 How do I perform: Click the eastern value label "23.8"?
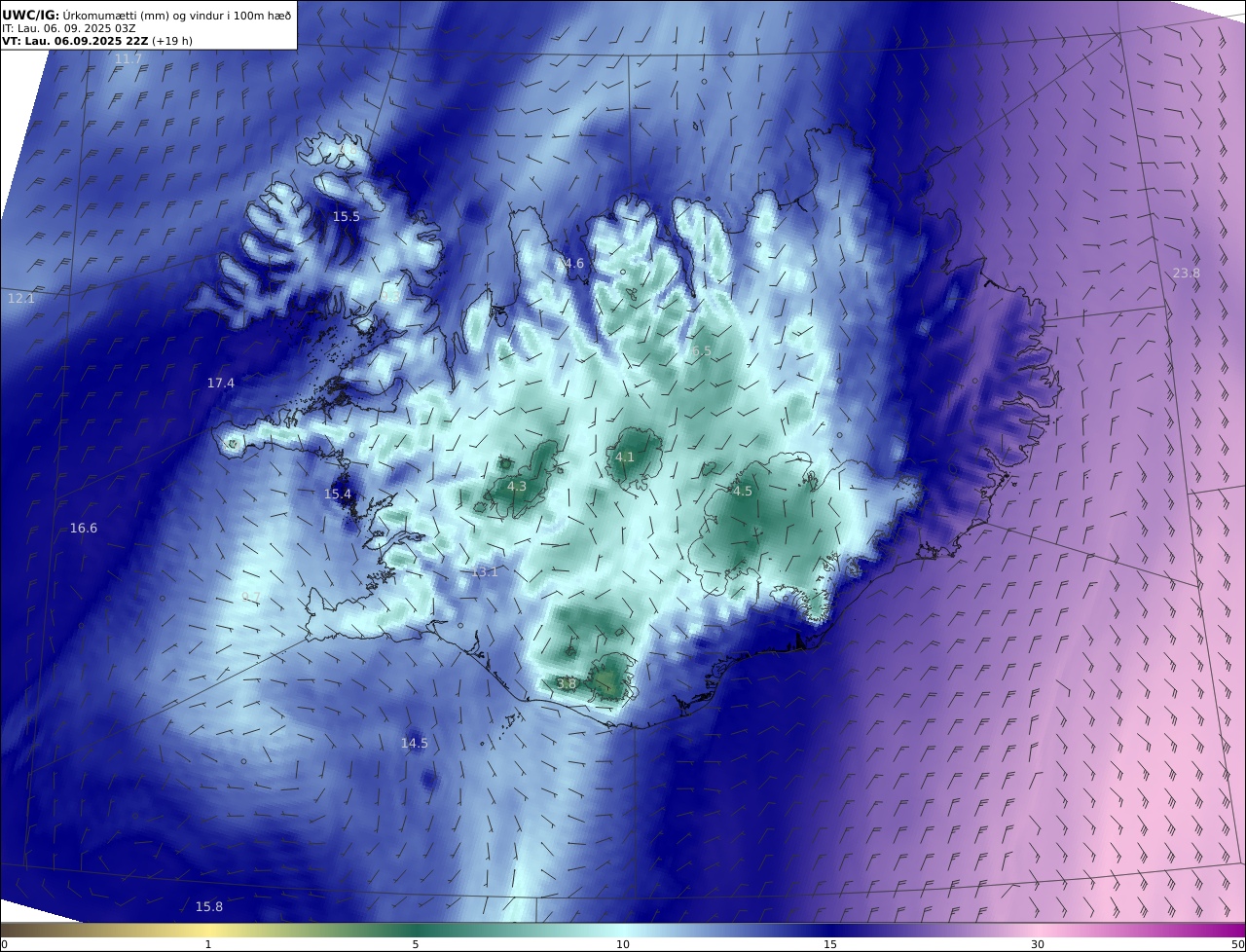[x=1187, y=274]
